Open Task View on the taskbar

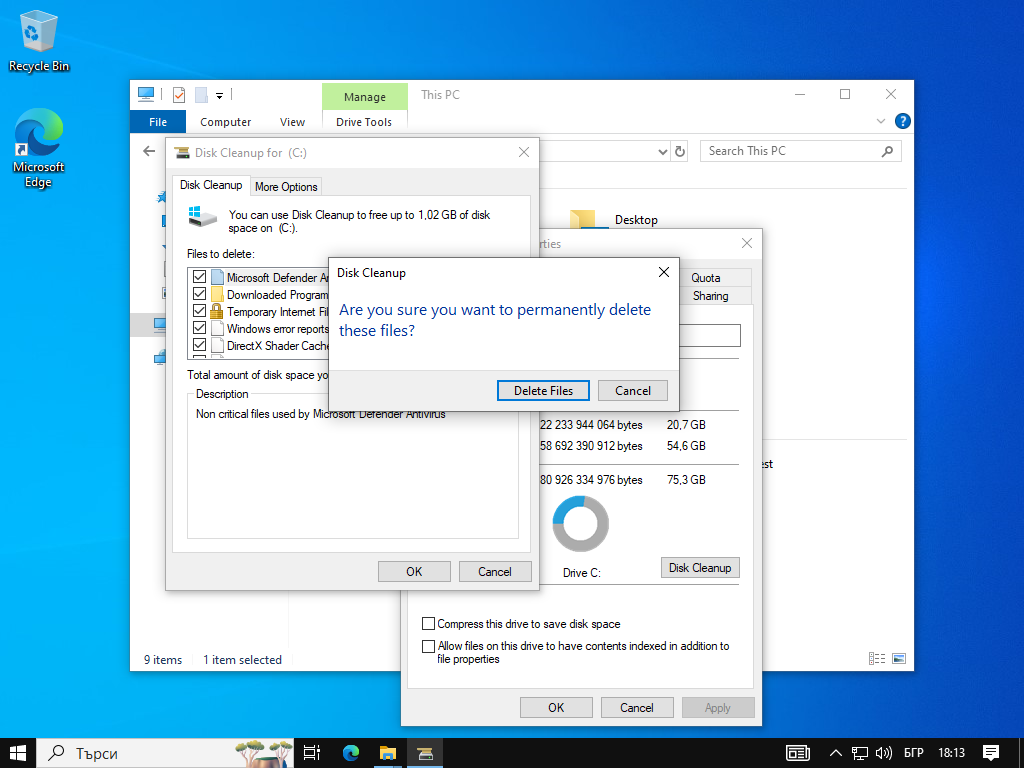tap(312, 753)
